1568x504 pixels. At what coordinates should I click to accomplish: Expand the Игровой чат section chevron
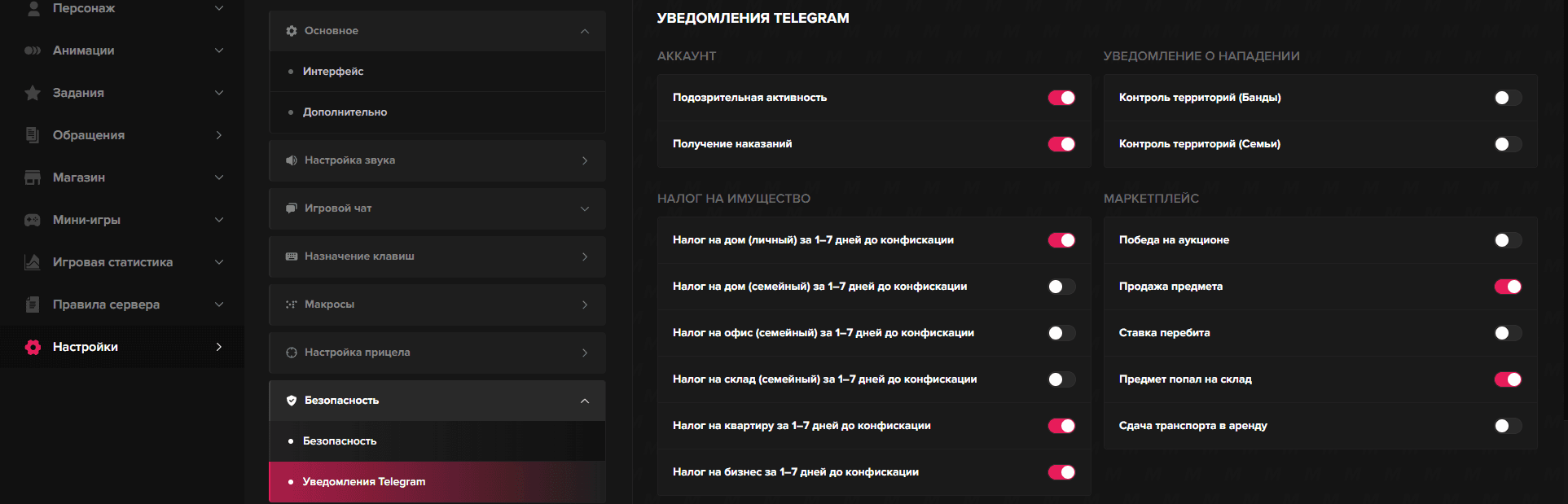[585, 208]
